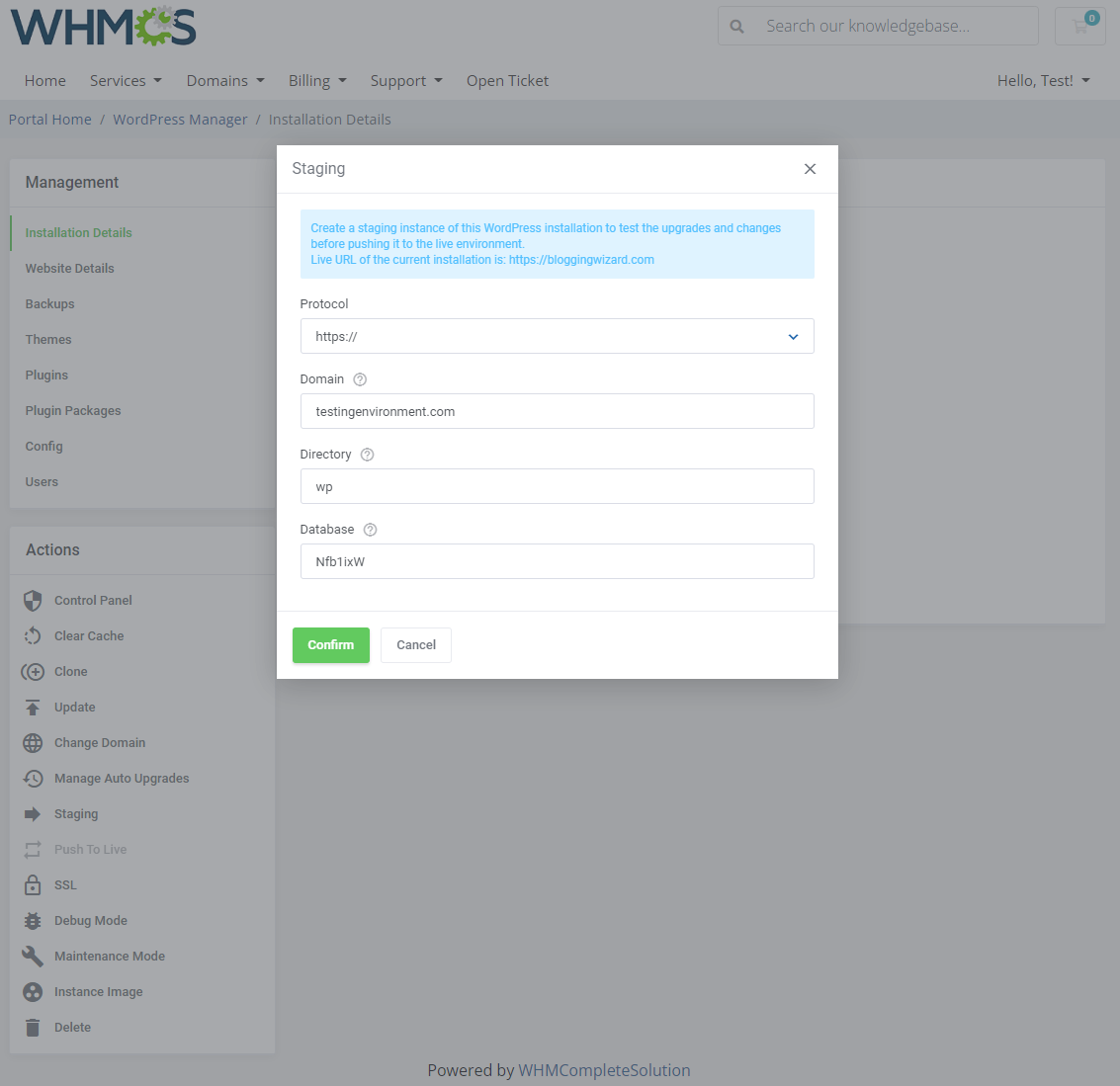1120x1086 pixels.
Task: Click the Clone plus-circle icon
Action: point(33,672)
